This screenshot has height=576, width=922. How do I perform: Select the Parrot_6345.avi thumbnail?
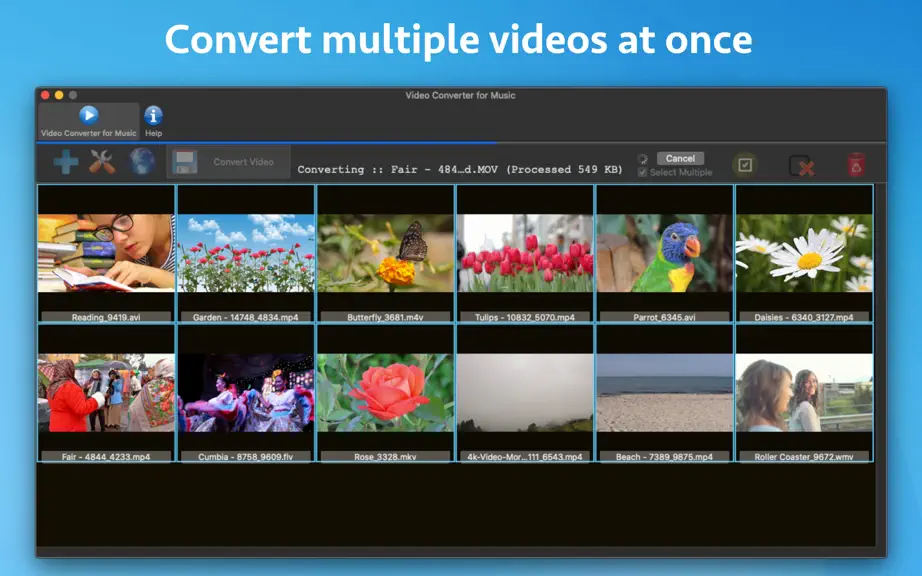coord(664,253)
